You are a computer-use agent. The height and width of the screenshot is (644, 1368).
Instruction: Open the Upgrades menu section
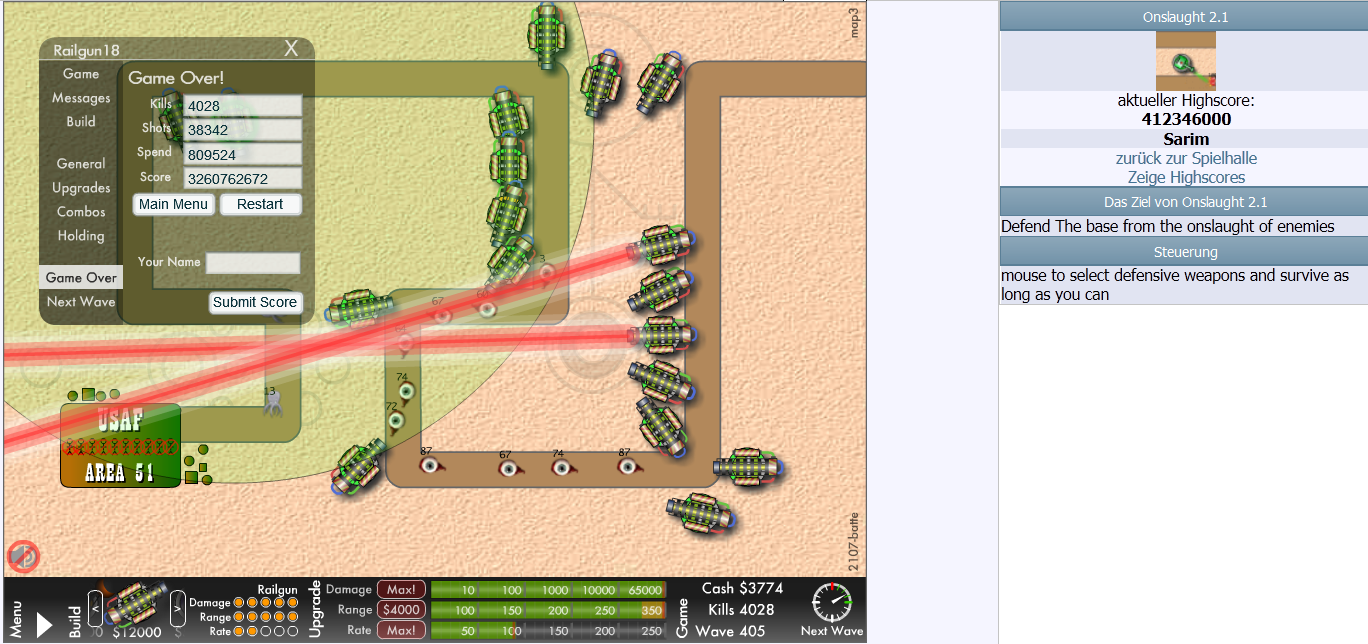(x=81, y=188)
